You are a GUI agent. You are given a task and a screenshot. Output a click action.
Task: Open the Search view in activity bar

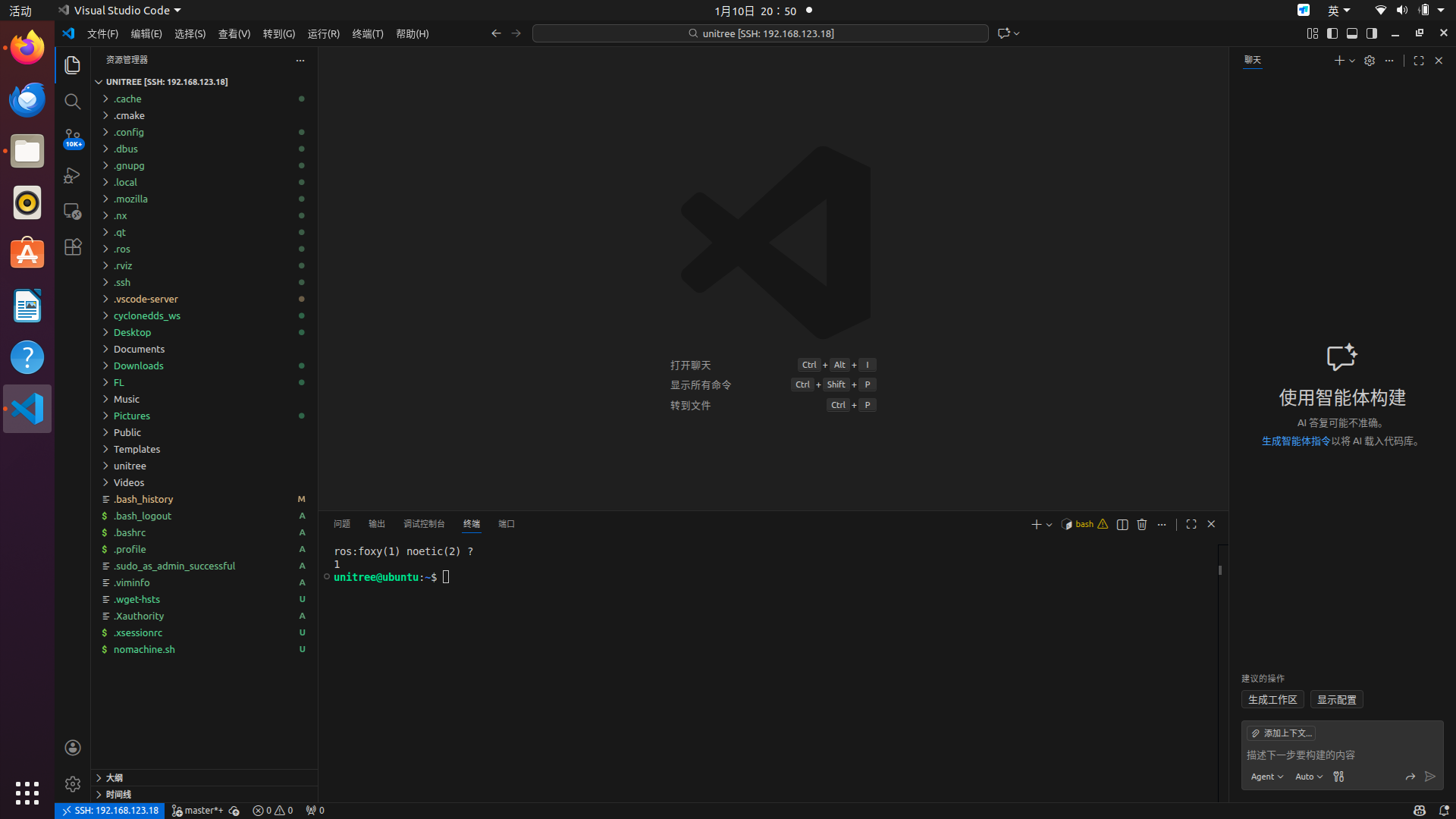coord(72,101)
